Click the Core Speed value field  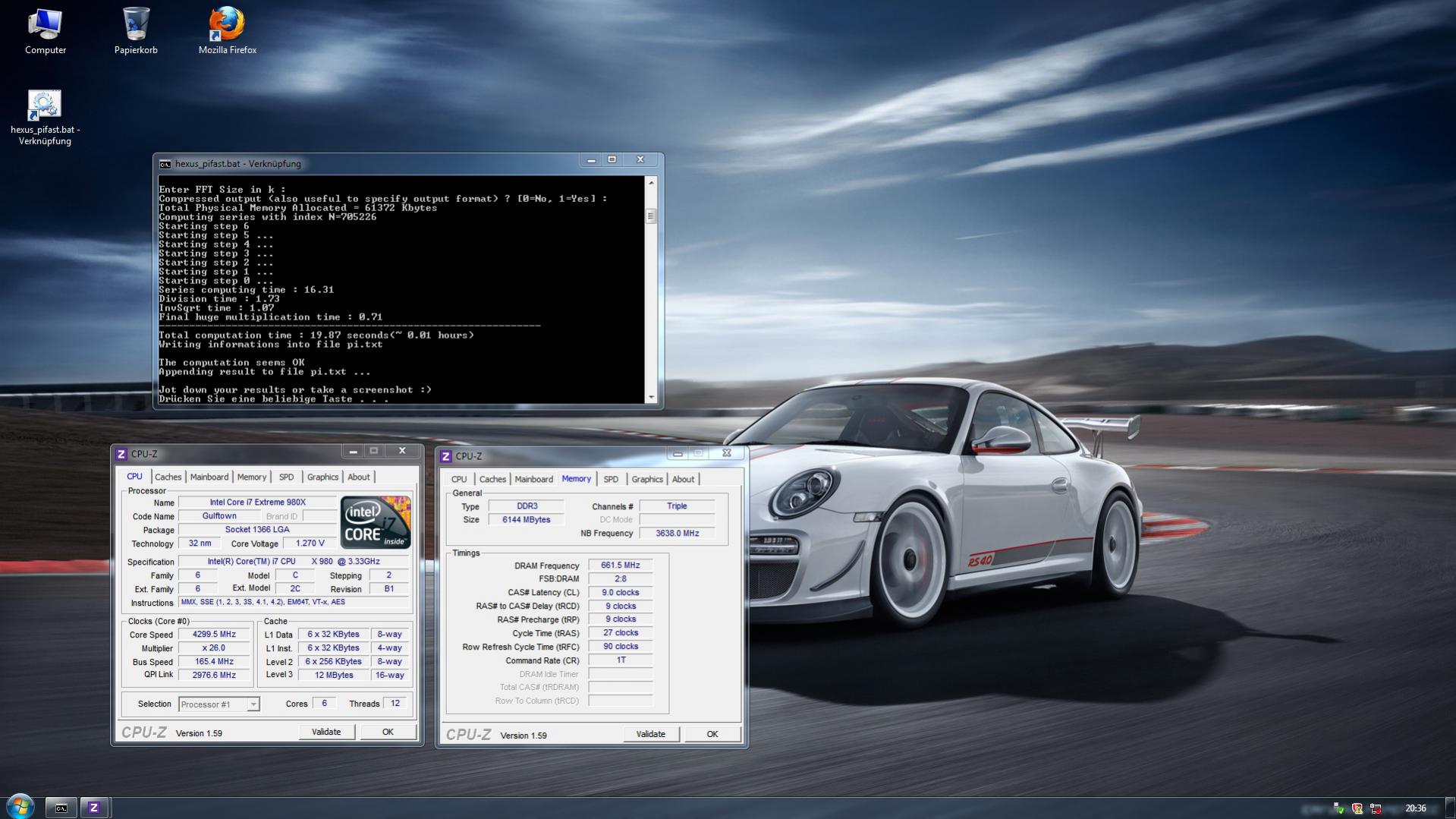214,635
